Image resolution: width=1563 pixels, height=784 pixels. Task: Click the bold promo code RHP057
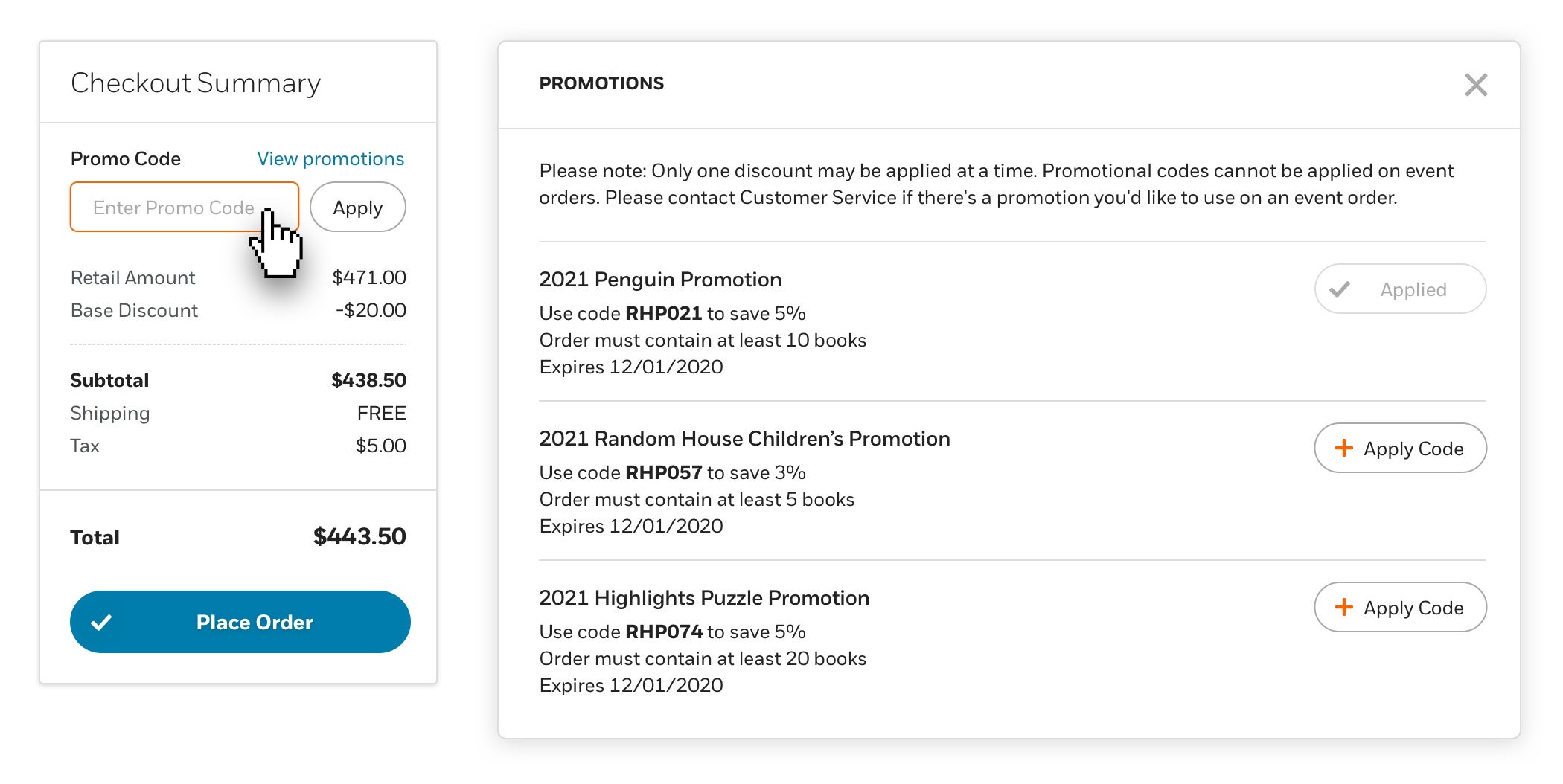pos(663,472)
